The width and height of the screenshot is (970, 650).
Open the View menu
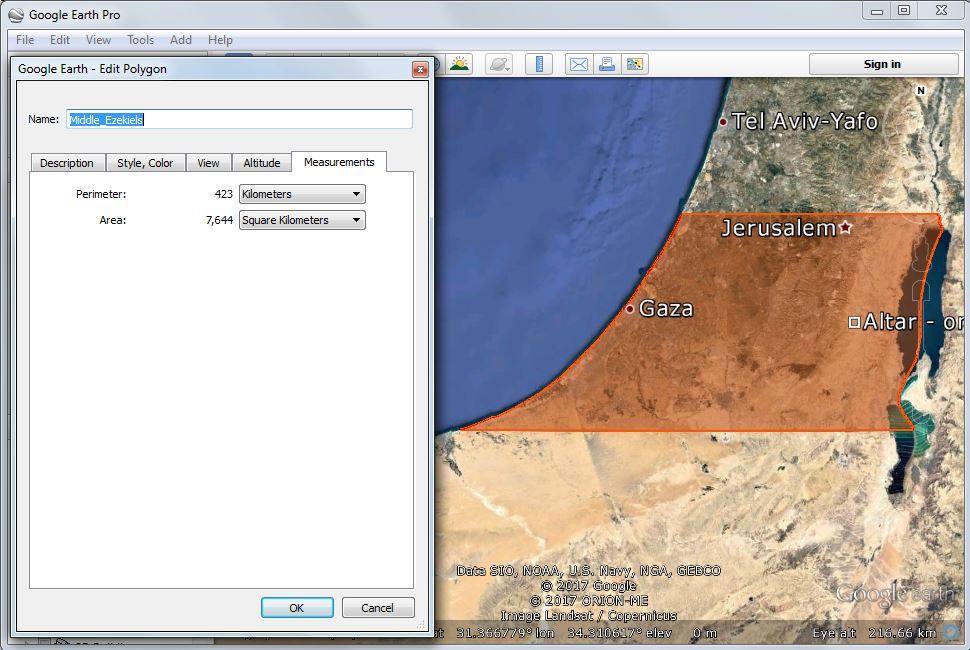point(98,40)
